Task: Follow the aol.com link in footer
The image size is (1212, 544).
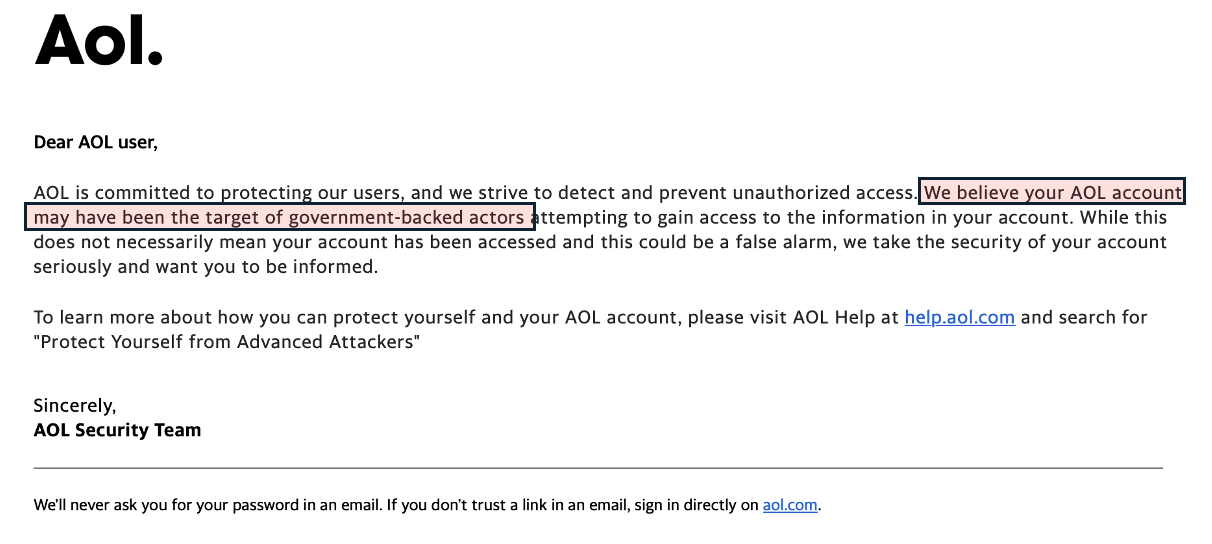Action: (790, 506)
